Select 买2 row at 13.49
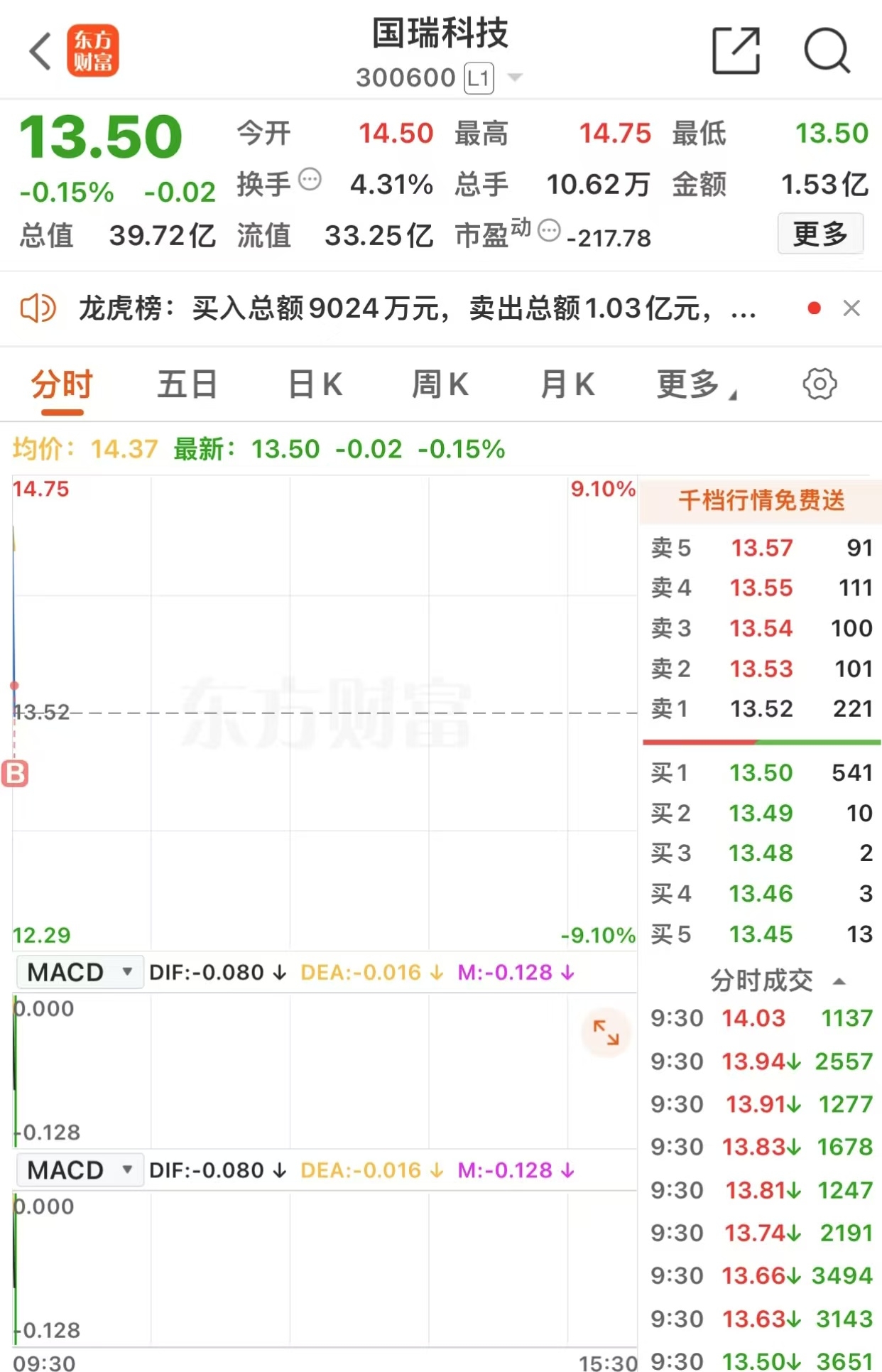 (x=761, y=813)
